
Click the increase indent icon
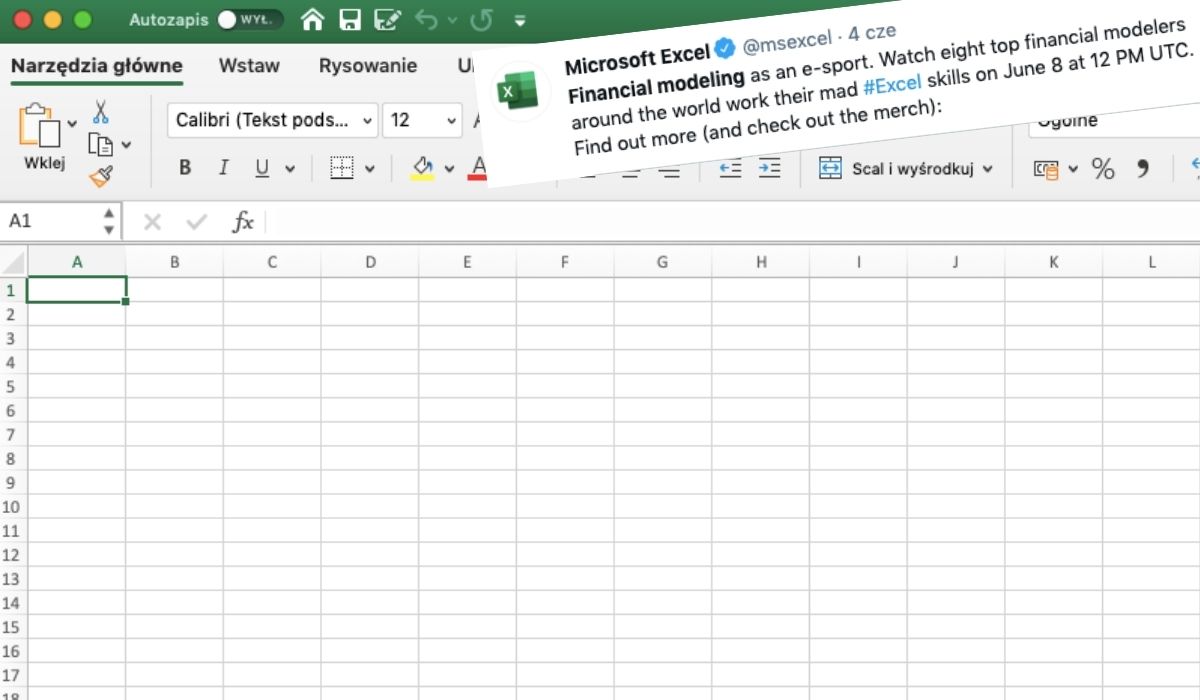(768, 168)
